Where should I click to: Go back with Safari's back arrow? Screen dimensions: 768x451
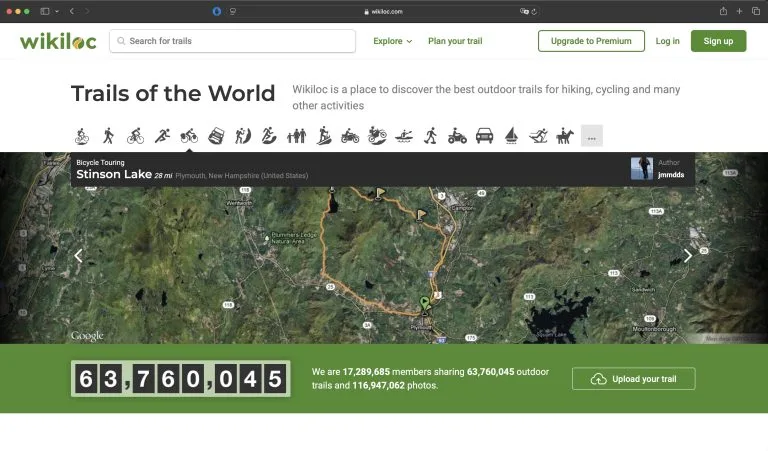click(x=72, y=11)
